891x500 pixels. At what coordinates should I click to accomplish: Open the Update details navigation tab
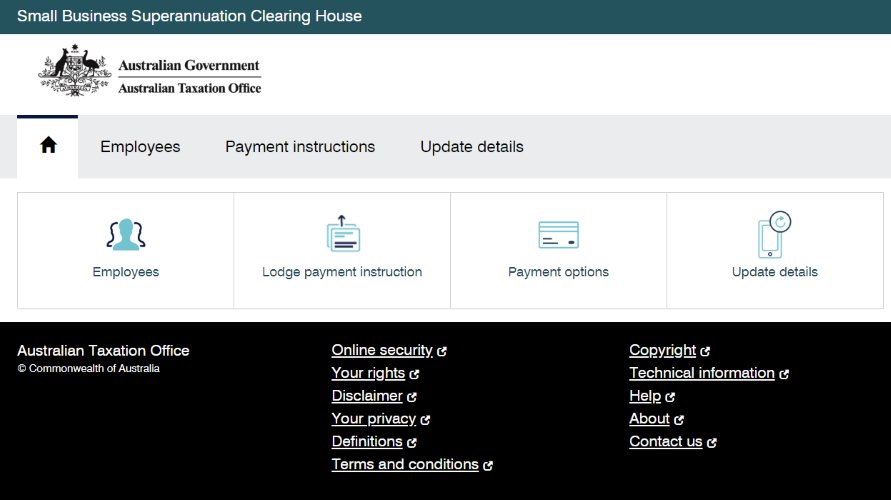[x=472, y=147]
